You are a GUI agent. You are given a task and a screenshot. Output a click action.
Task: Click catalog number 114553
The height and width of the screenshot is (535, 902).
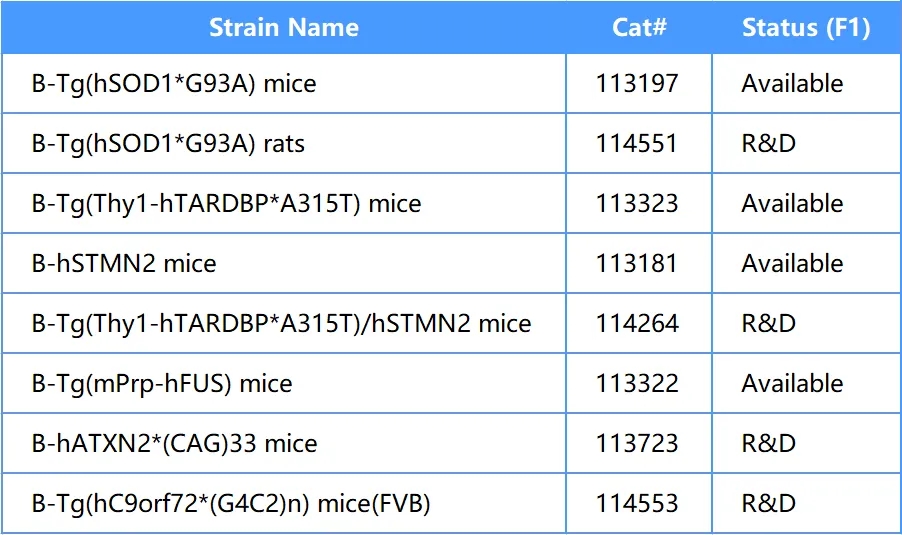(637, 504)
